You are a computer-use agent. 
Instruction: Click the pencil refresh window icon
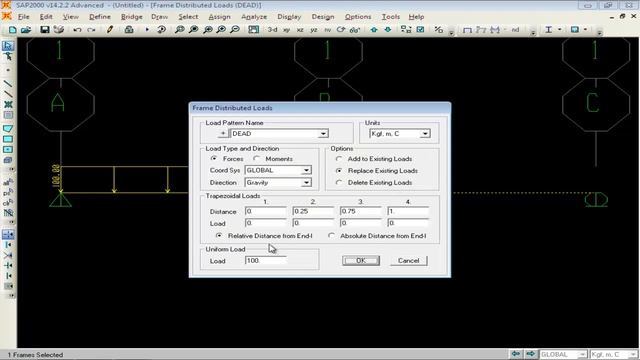(x=110, y=30)
